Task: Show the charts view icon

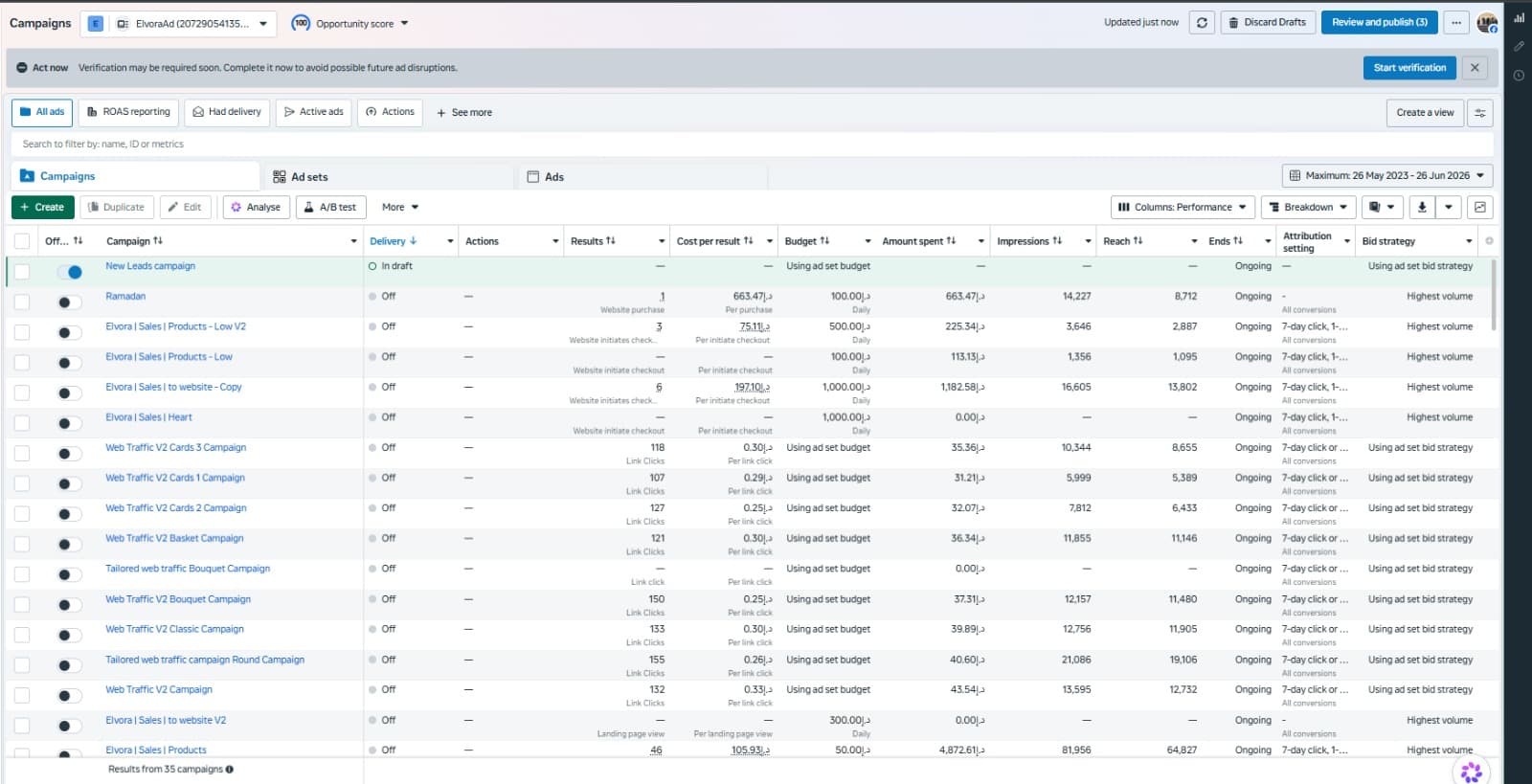Action: coord(1480,207)
